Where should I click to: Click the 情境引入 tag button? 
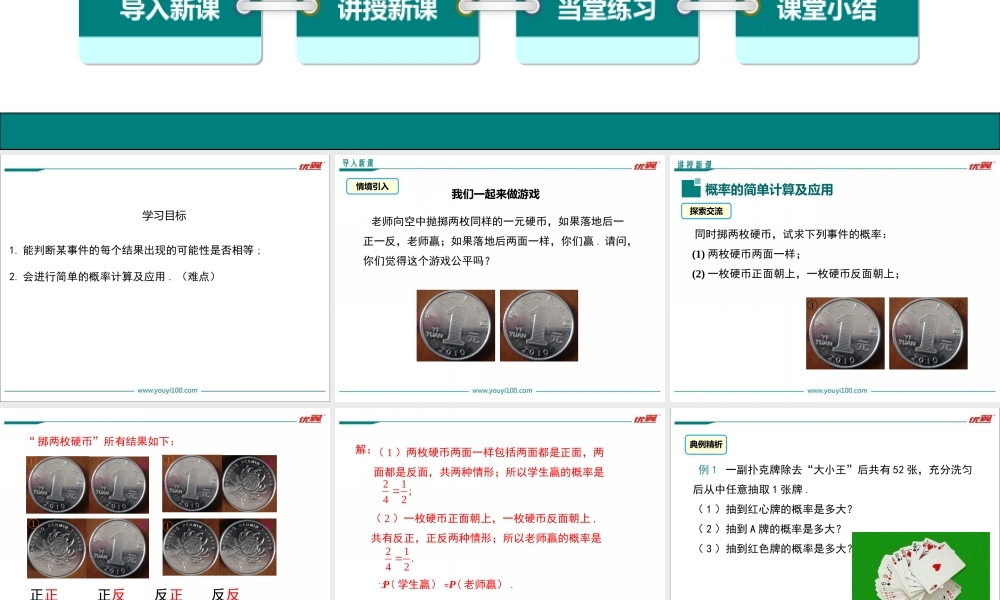(373, 186)
